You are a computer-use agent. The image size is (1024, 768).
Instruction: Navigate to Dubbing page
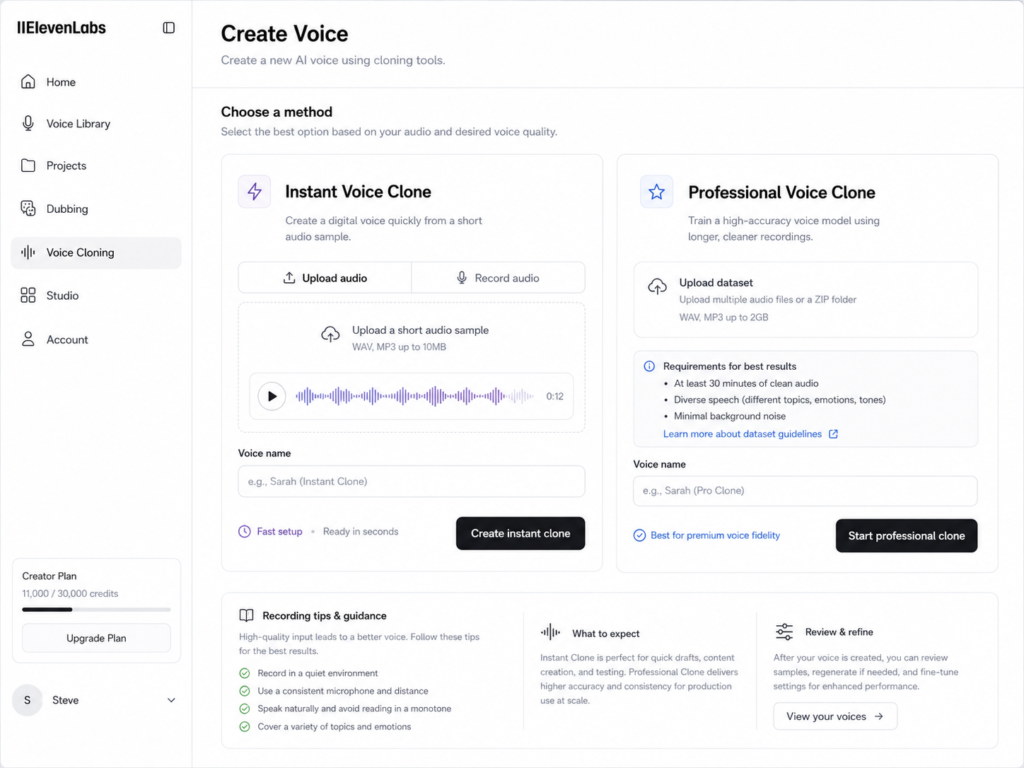click(x=96, y=208)
